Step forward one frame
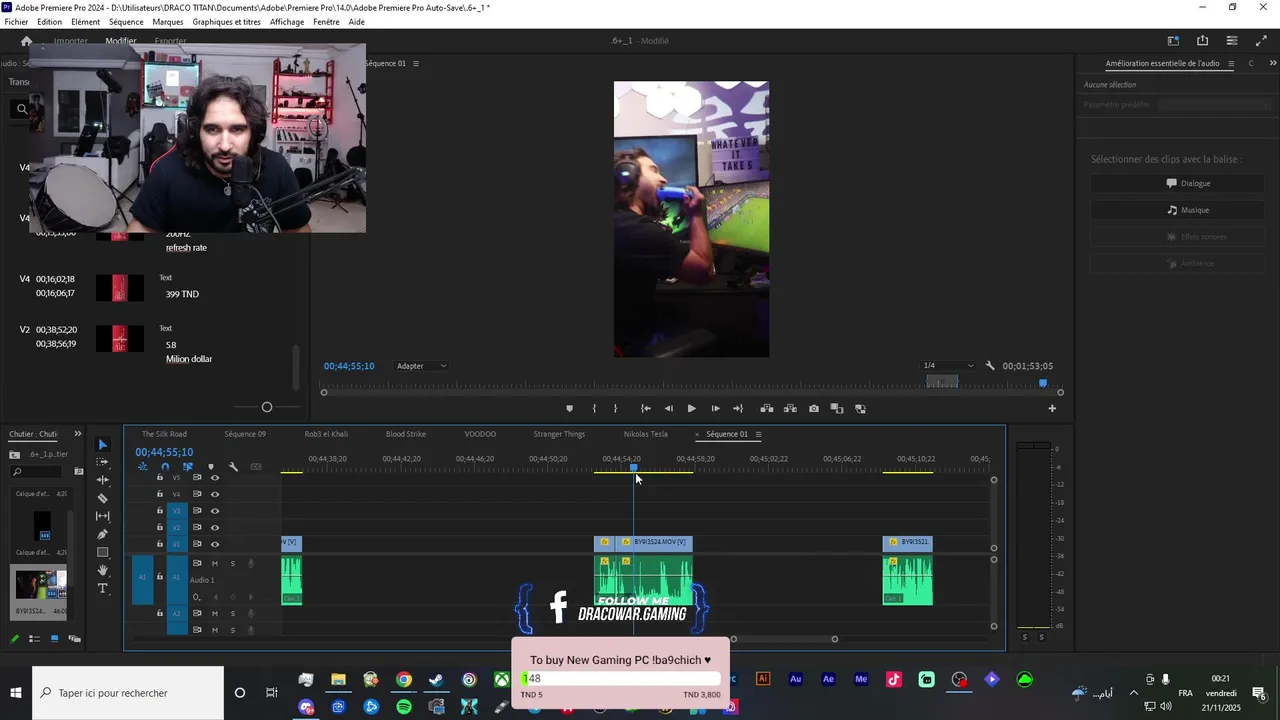 [x=715, y=408]
